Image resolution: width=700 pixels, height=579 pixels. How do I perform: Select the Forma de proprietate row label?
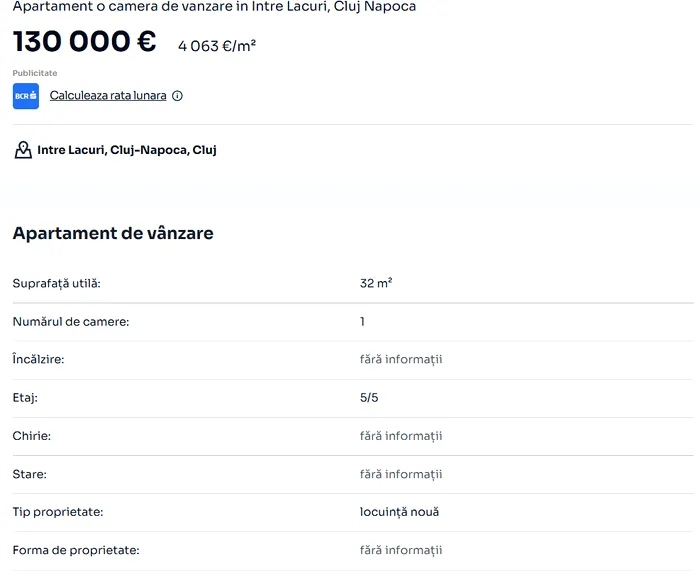click(76, 550)
